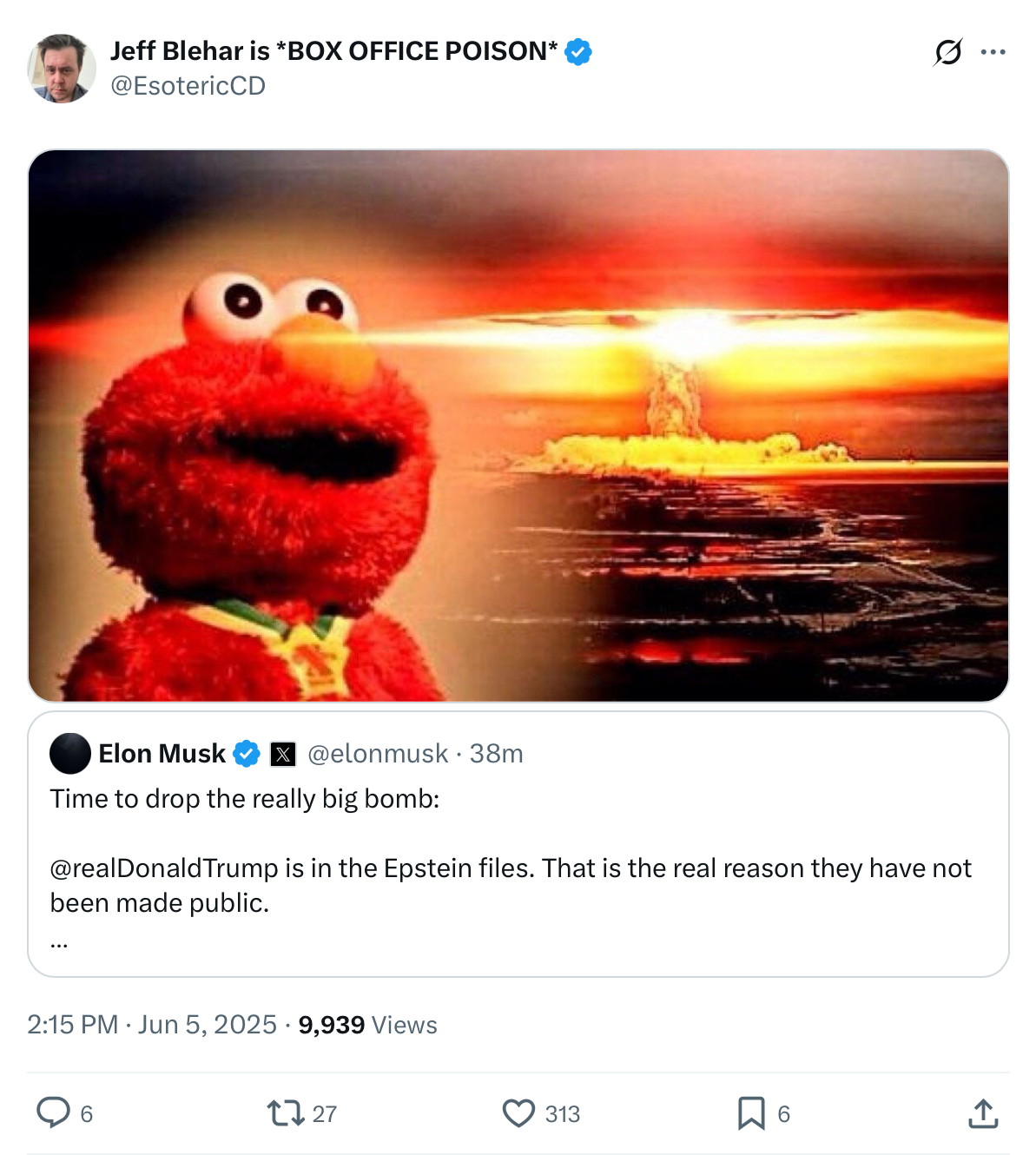Open the @elonmusk handle link
This screenshot has height=1155, width=1036.
click(378, 754)
